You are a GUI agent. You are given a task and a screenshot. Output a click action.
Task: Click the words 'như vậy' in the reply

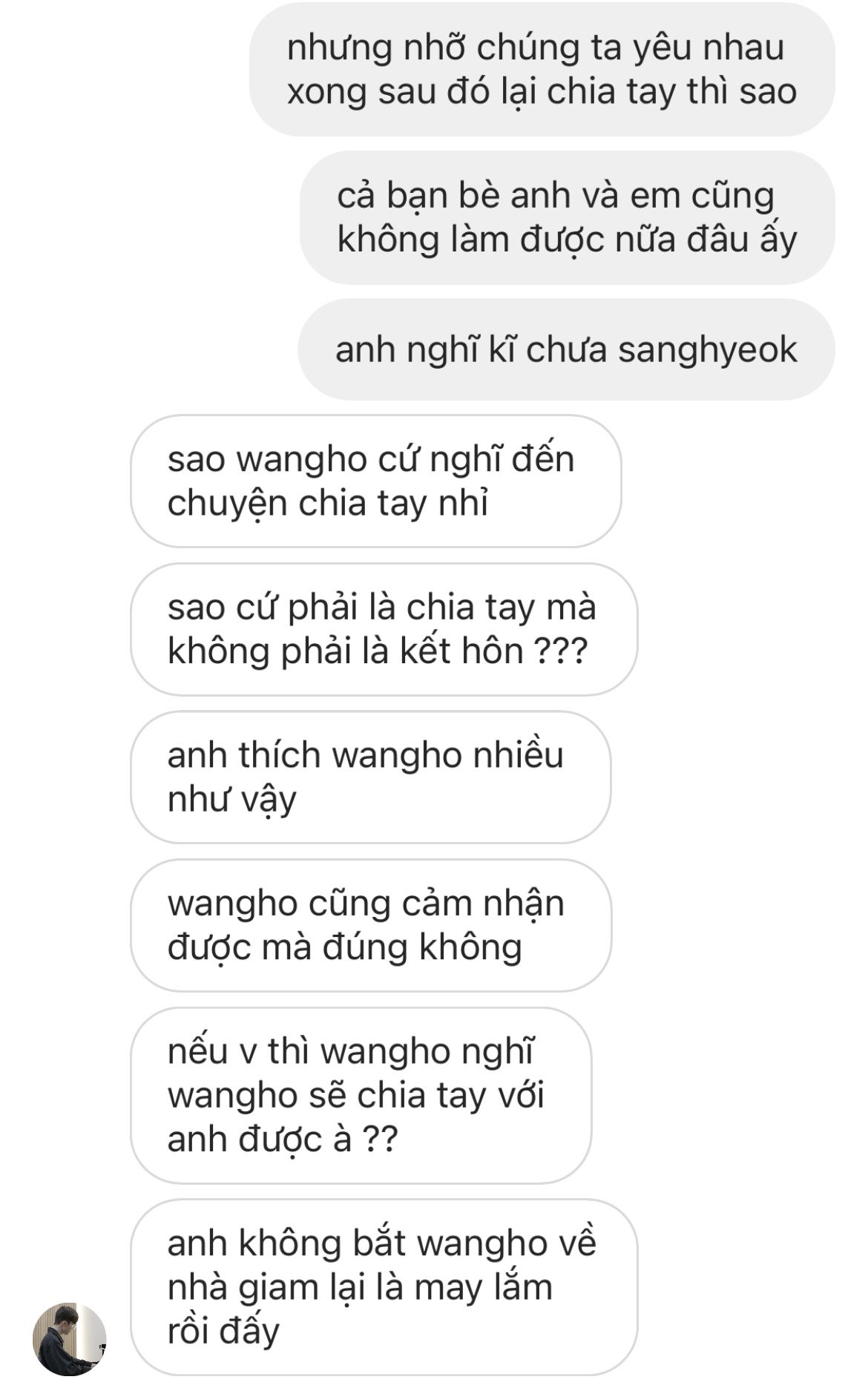tap(232, 799)
